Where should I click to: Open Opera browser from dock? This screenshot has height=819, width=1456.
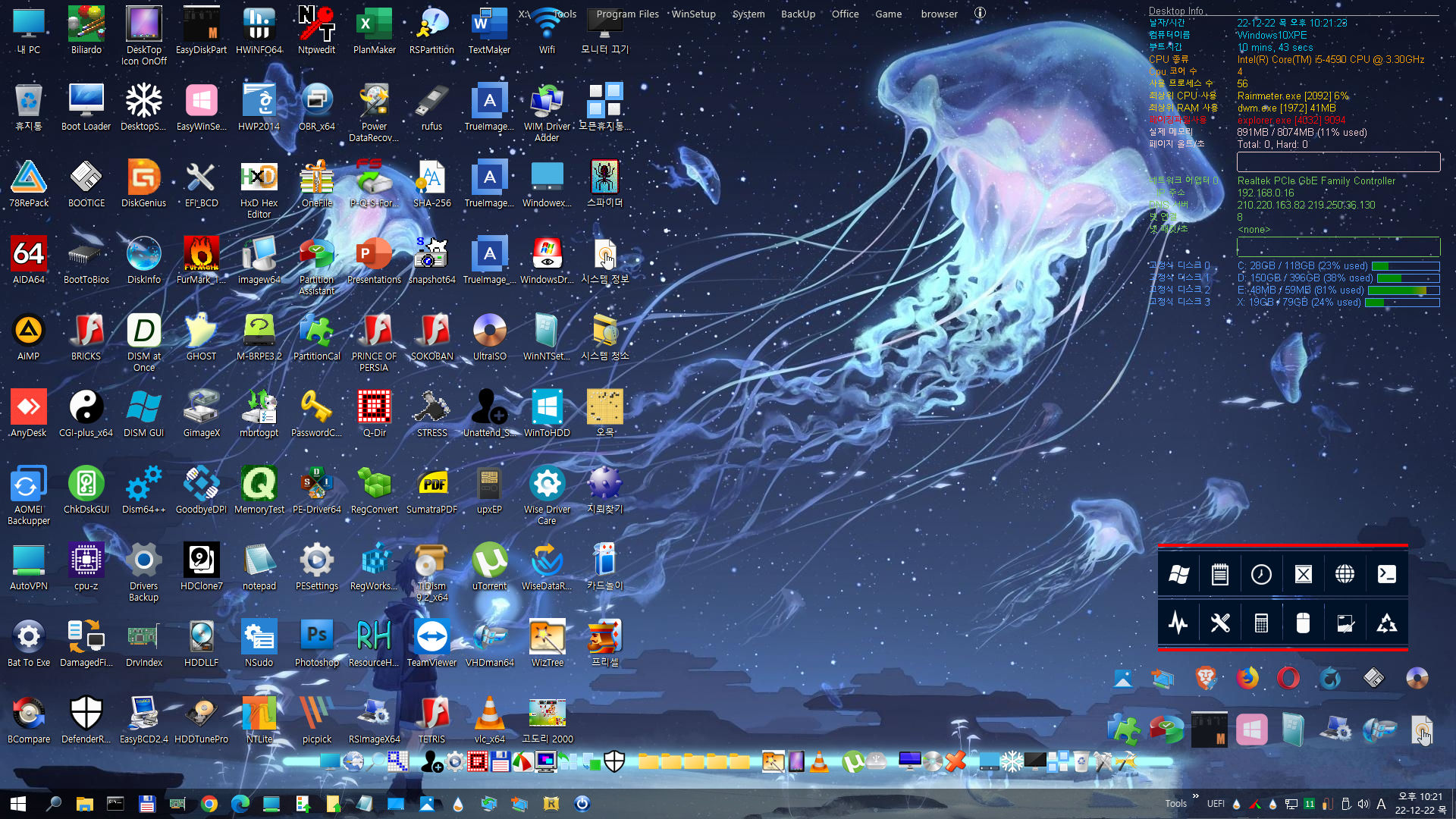[1288, 678]
